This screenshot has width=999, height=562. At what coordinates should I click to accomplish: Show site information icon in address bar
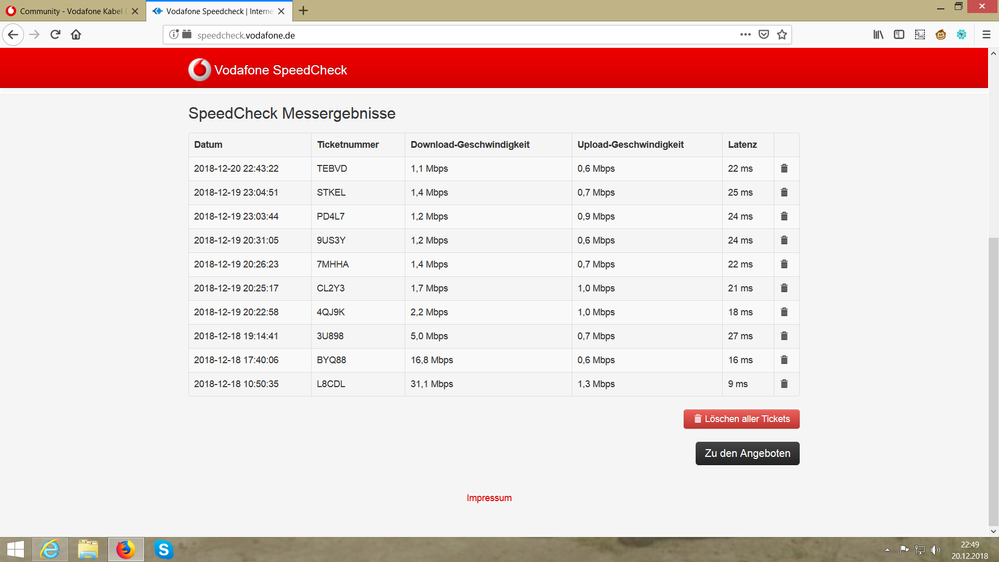point(173,34)
